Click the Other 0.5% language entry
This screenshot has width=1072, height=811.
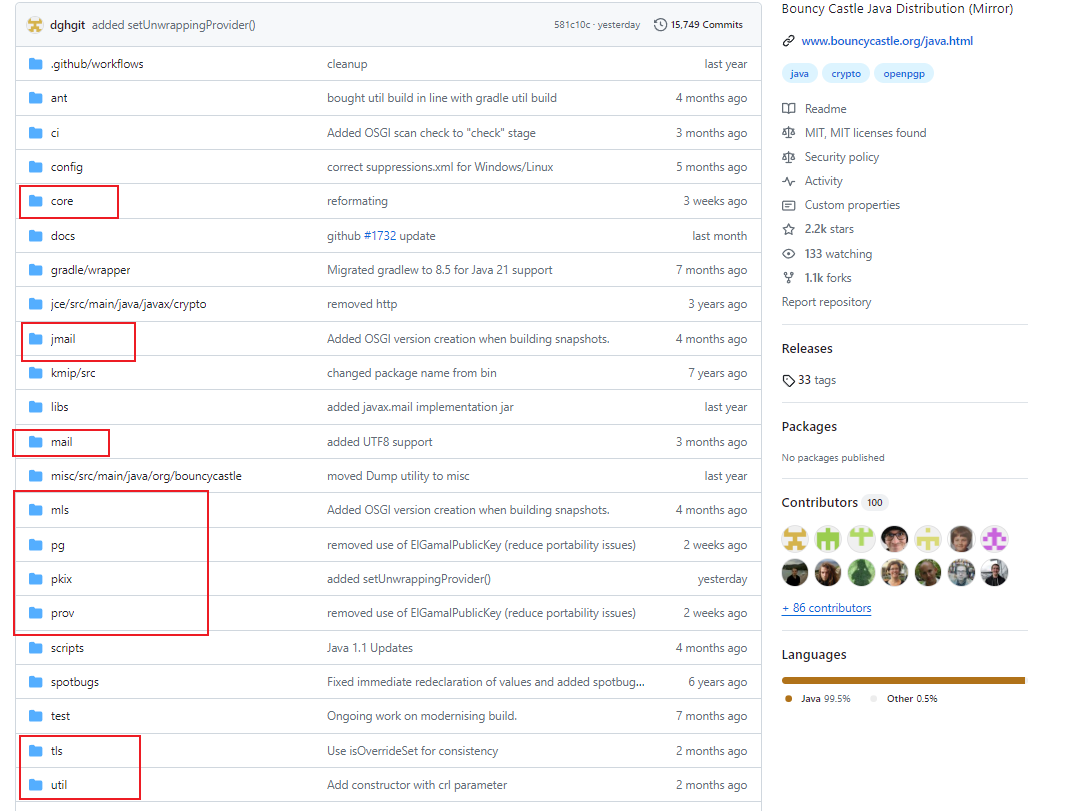(x=904, y=699)
